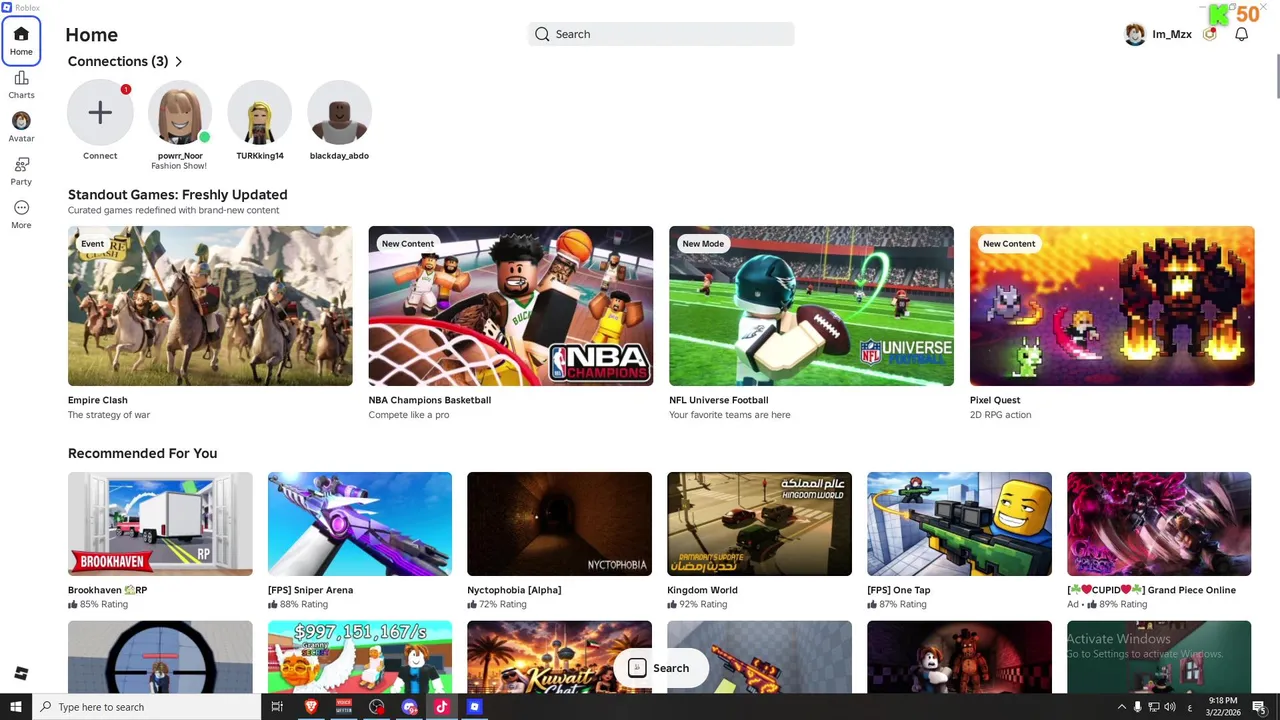Open the Voice Switch taskbar app
1280x720 pixels.
click(x=344, y=707)
